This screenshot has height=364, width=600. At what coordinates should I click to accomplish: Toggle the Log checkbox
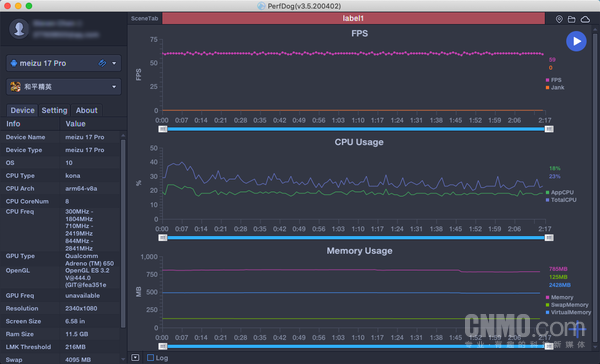coord(150,357)
